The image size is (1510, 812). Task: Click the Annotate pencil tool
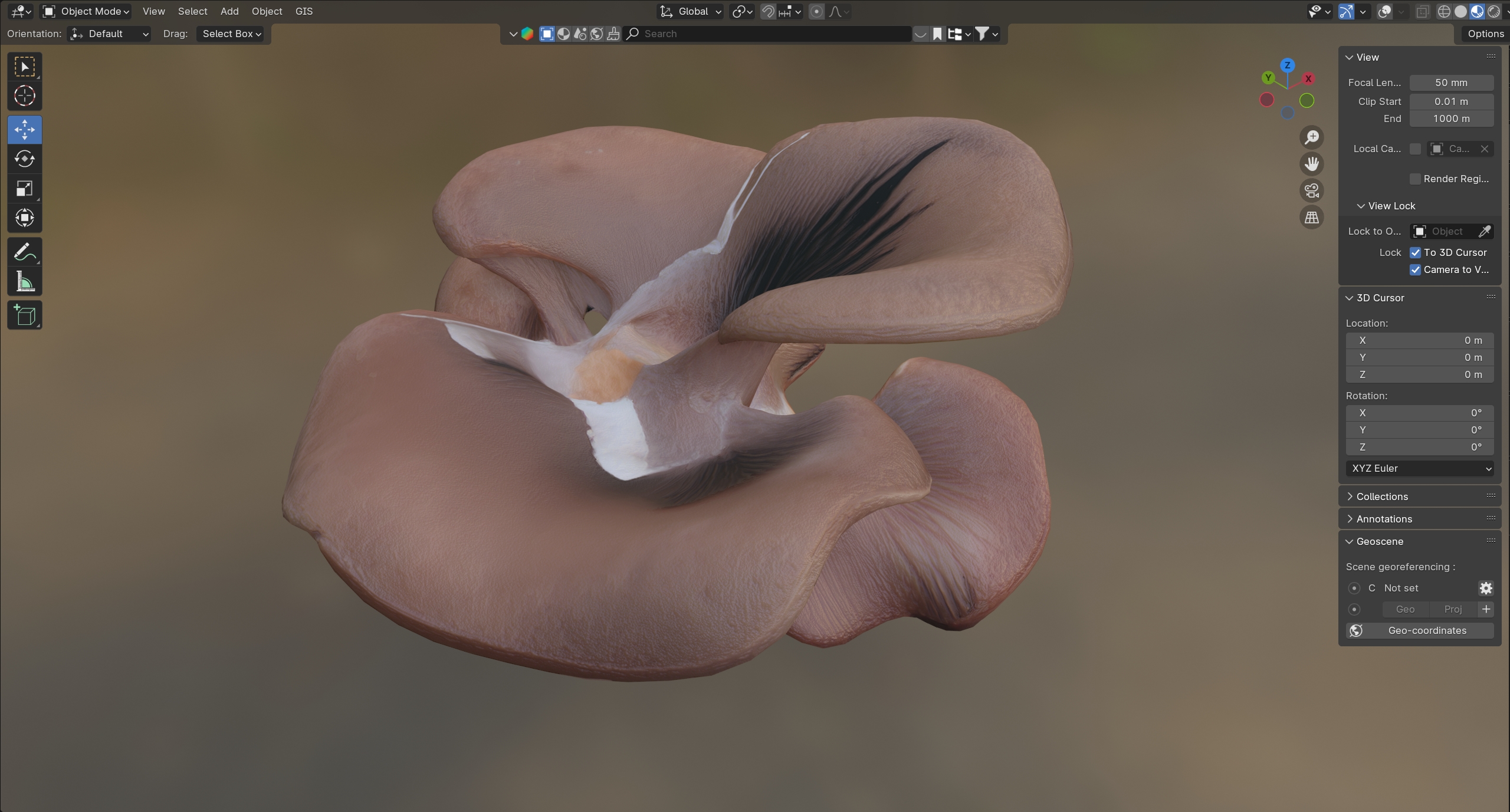coord(24,252)
